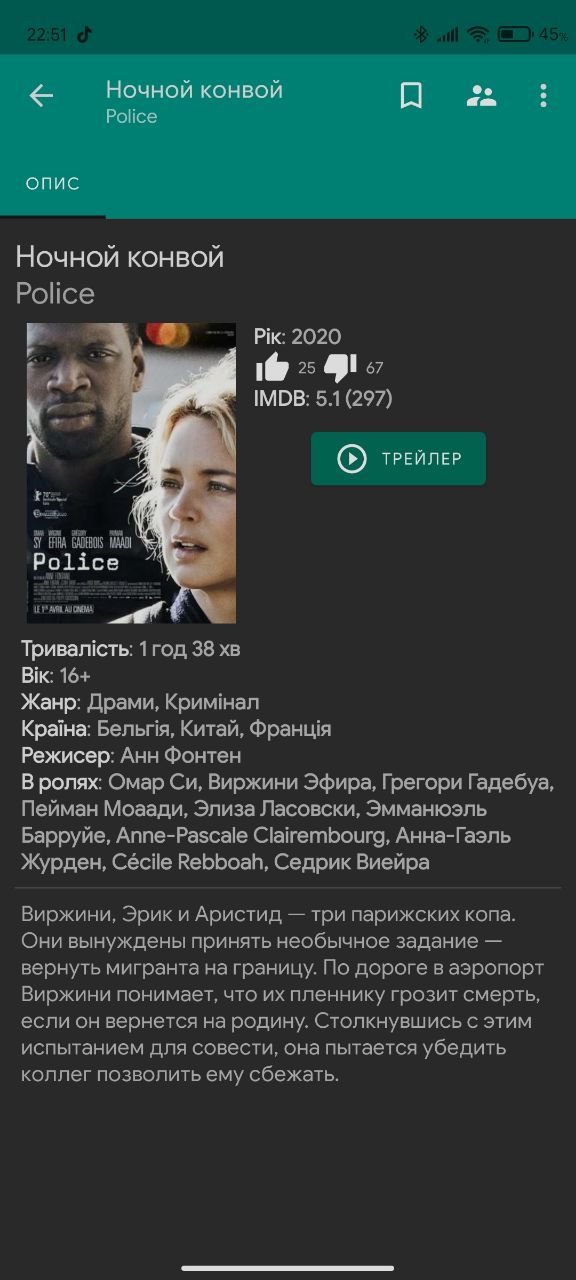Open the people/group icon in toolbar
Screen dimensions: 576x1280
click(482, 96)
